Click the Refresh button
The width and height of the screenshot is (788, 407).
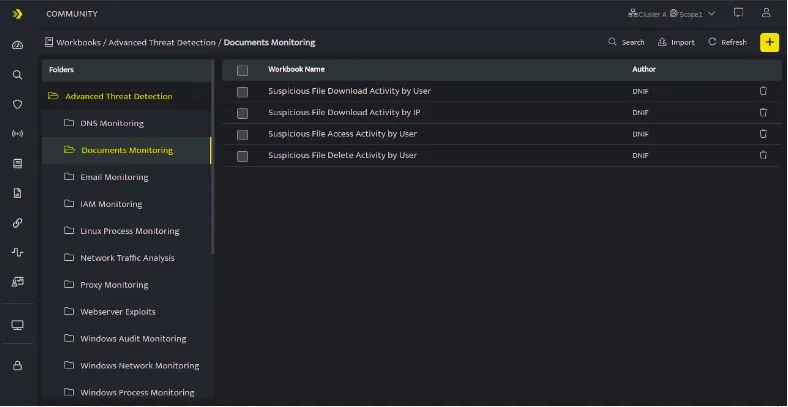click(x=727, y=42)
